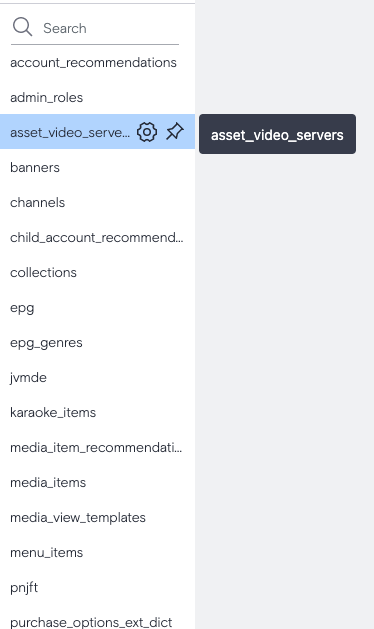Screen dimensions: 374x629
Task: Open child_account_recommend... table entry
Action: [98, 237]
